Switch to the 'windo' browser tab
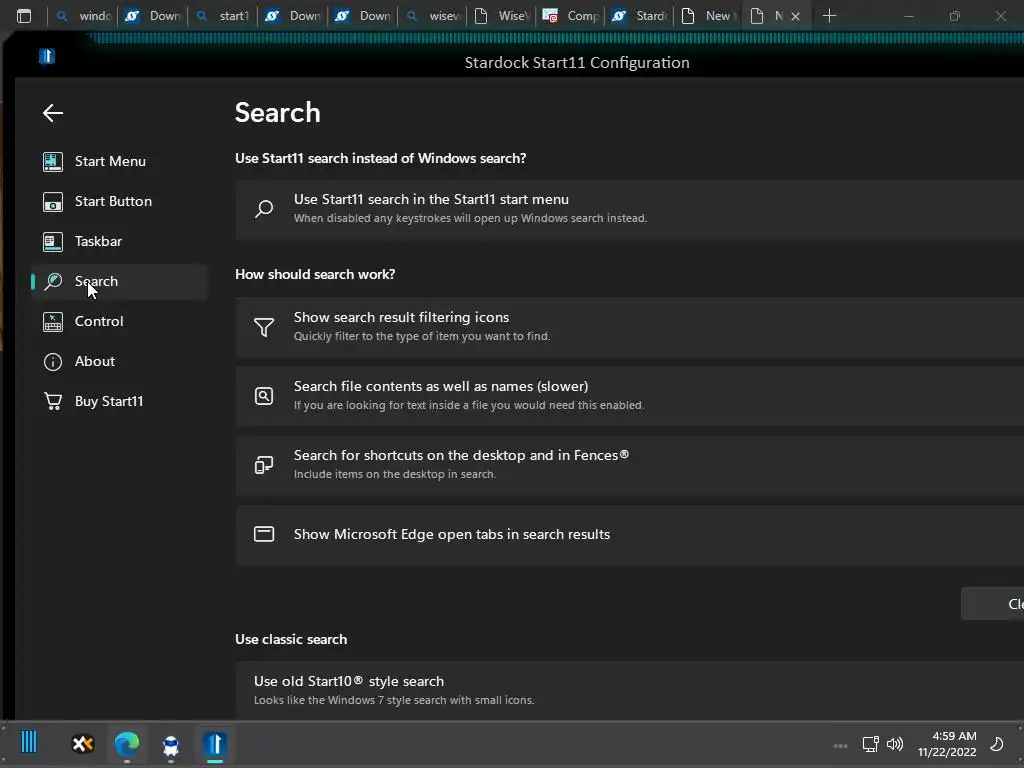The width and height of the screenshot is (1024, 768). tap(84, 16)
